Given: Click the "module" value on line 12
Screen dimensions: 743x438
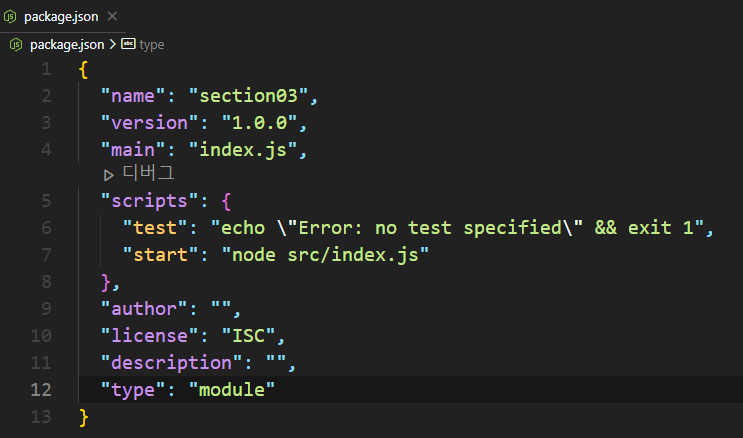Looking at the screenshot, I should point(232,390).
